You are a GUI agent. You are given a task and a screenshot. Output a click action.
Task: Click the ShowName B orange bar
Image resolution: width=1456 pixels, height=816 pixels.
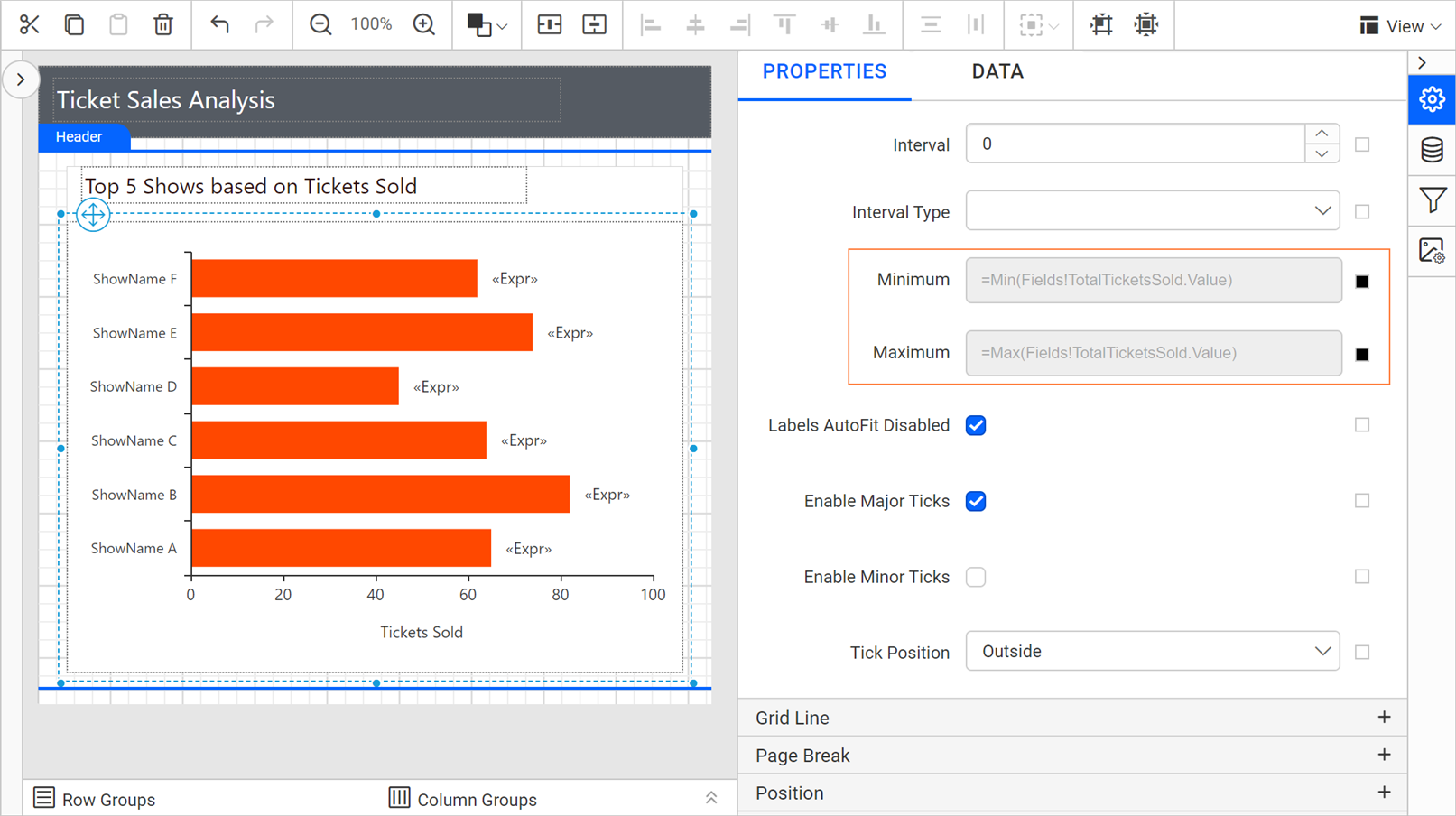[381, 495]
